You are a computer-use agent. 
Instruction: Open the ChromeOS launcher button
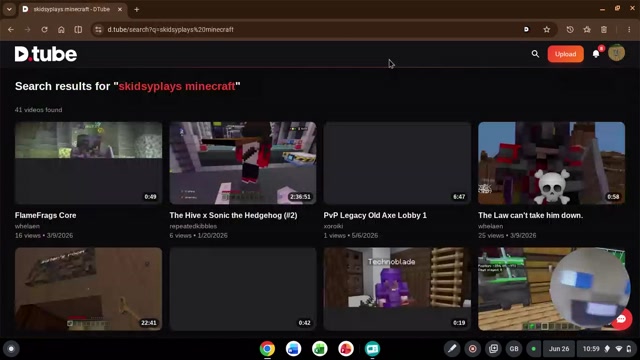pyautogui.click(x=11, y=349)
